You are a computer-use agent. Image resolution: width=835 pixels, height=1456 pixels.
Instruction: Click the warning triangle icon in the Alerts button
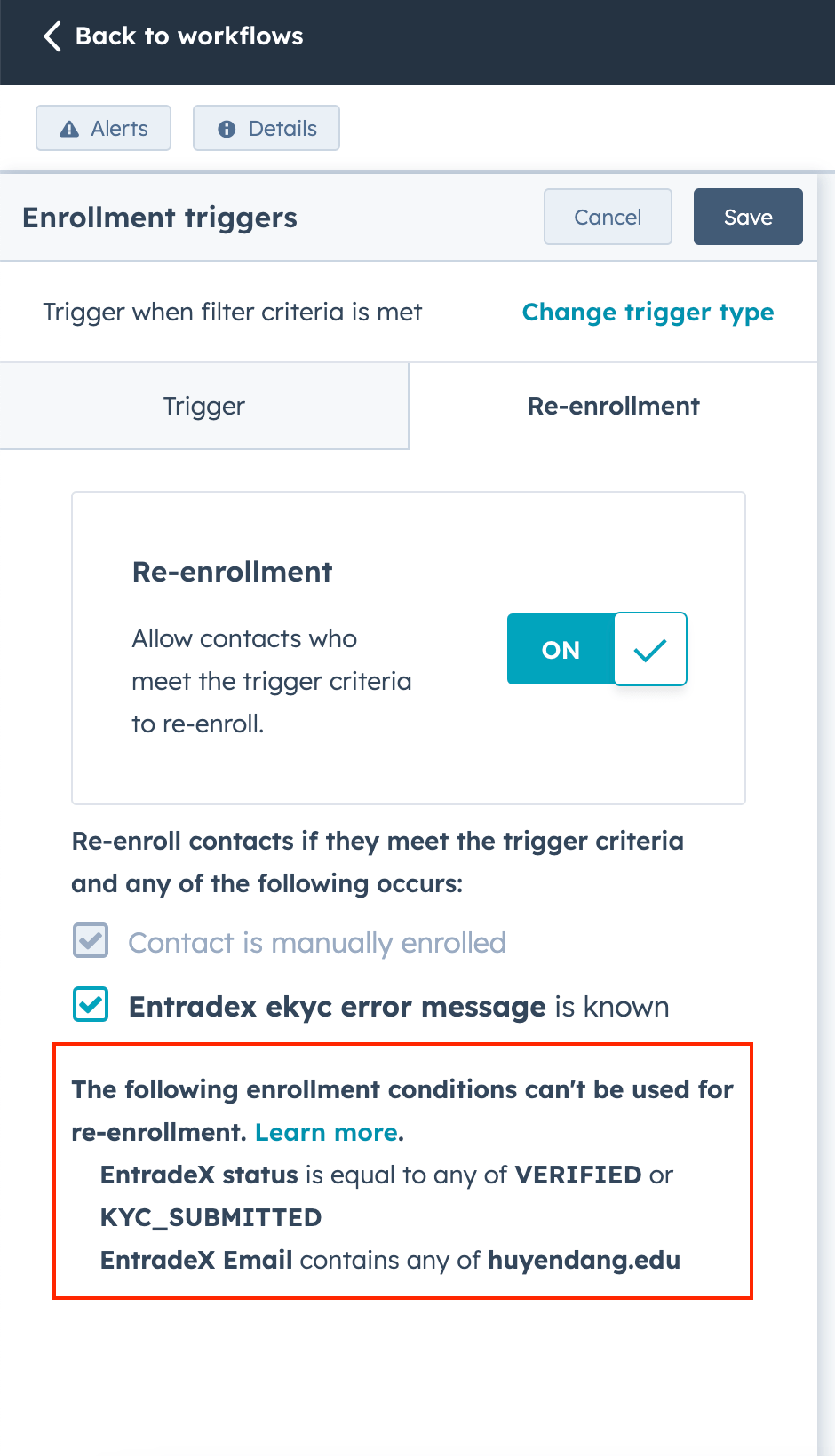[x=70, y=128]
